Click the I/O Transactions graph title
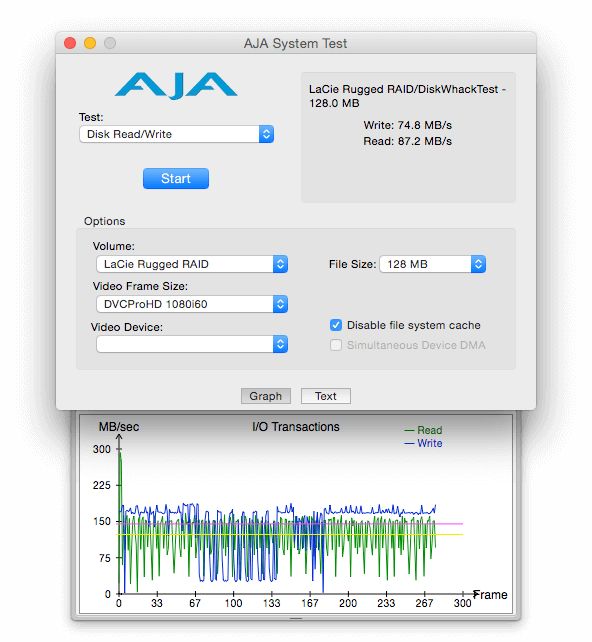 click(x=296, y=427)
